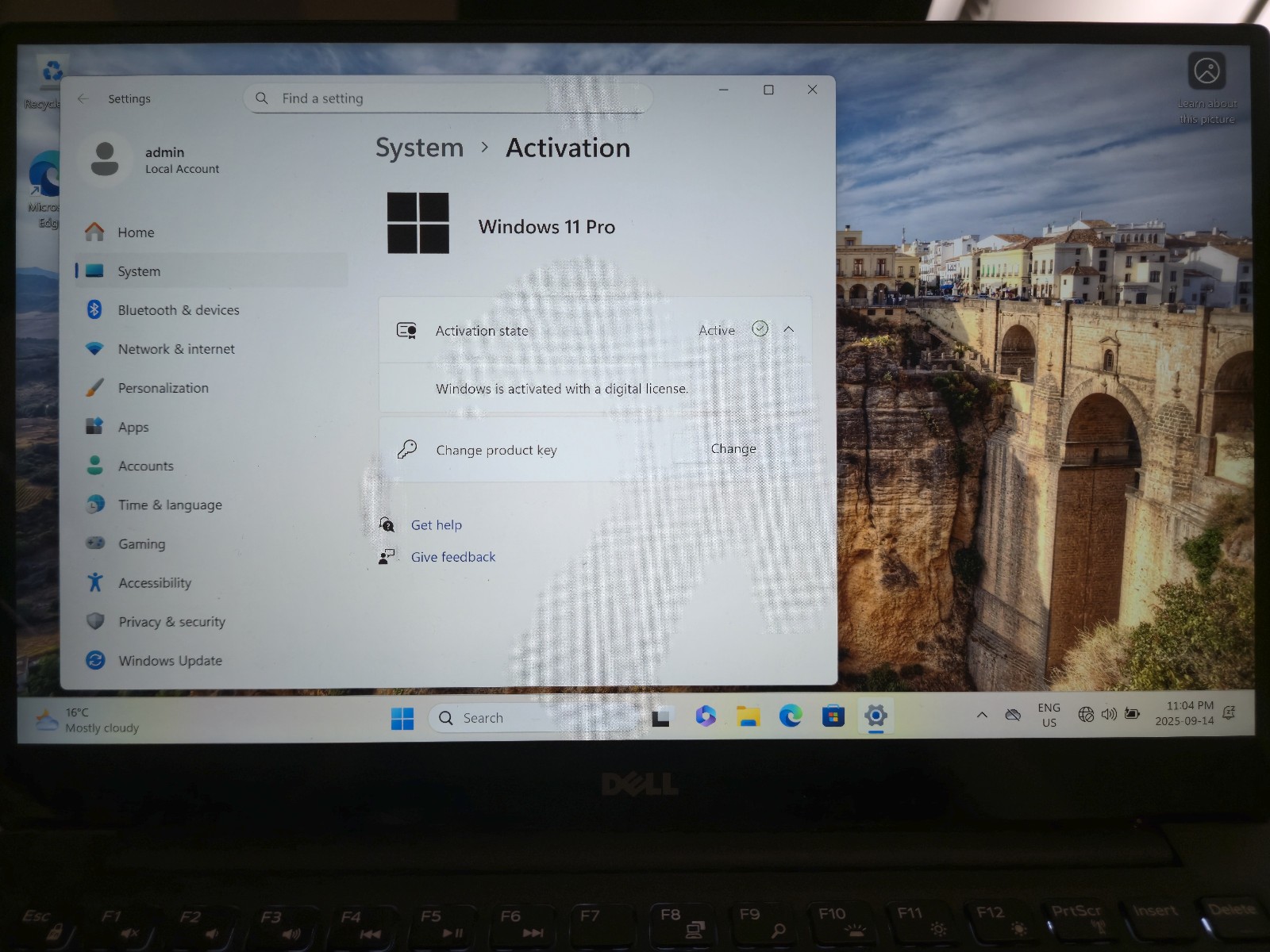Image resolution: width=1270 pixels, height=952 pixels.
Task: Click the ENG US language indicator
Action: tap(1049, 715)
